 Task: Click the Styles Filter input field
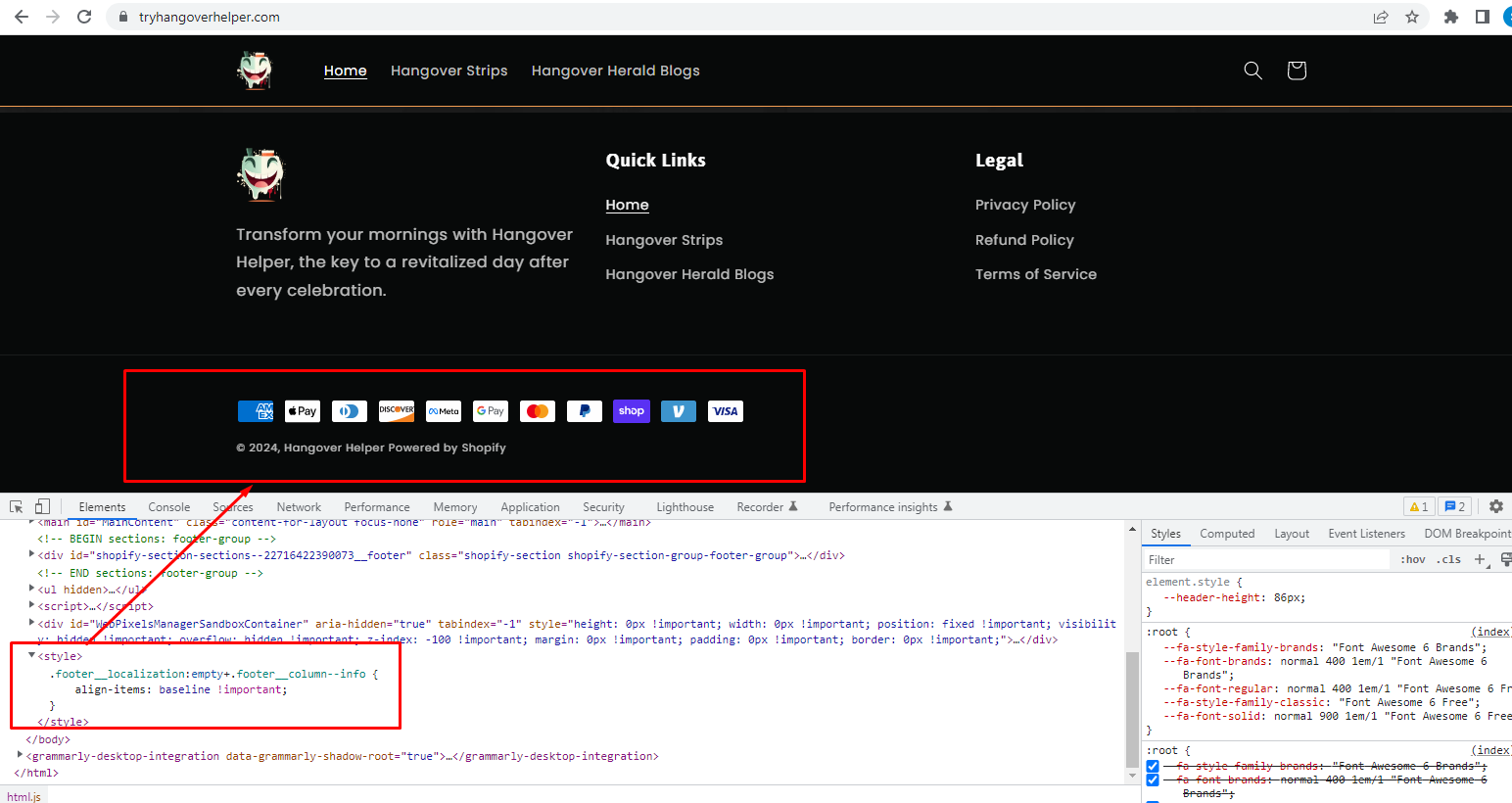click(1267, 560)
